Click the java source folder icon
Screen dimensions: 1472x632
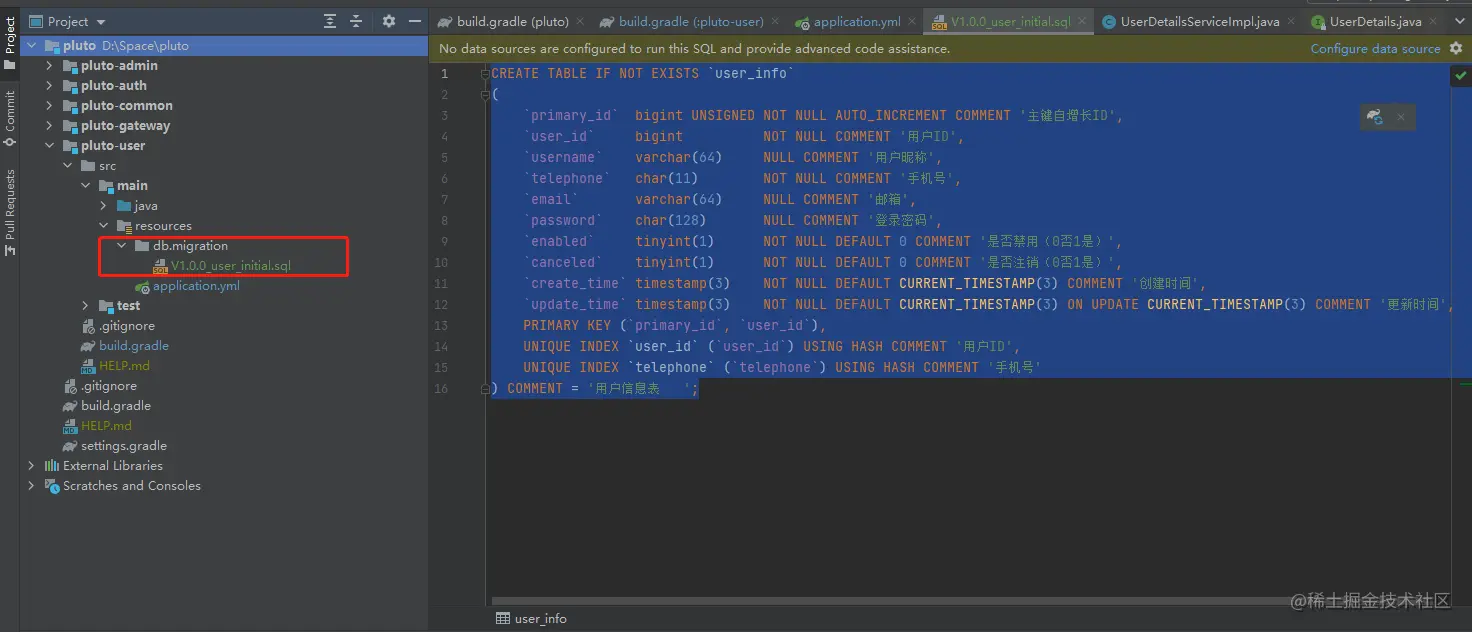(x=124, y=205)
